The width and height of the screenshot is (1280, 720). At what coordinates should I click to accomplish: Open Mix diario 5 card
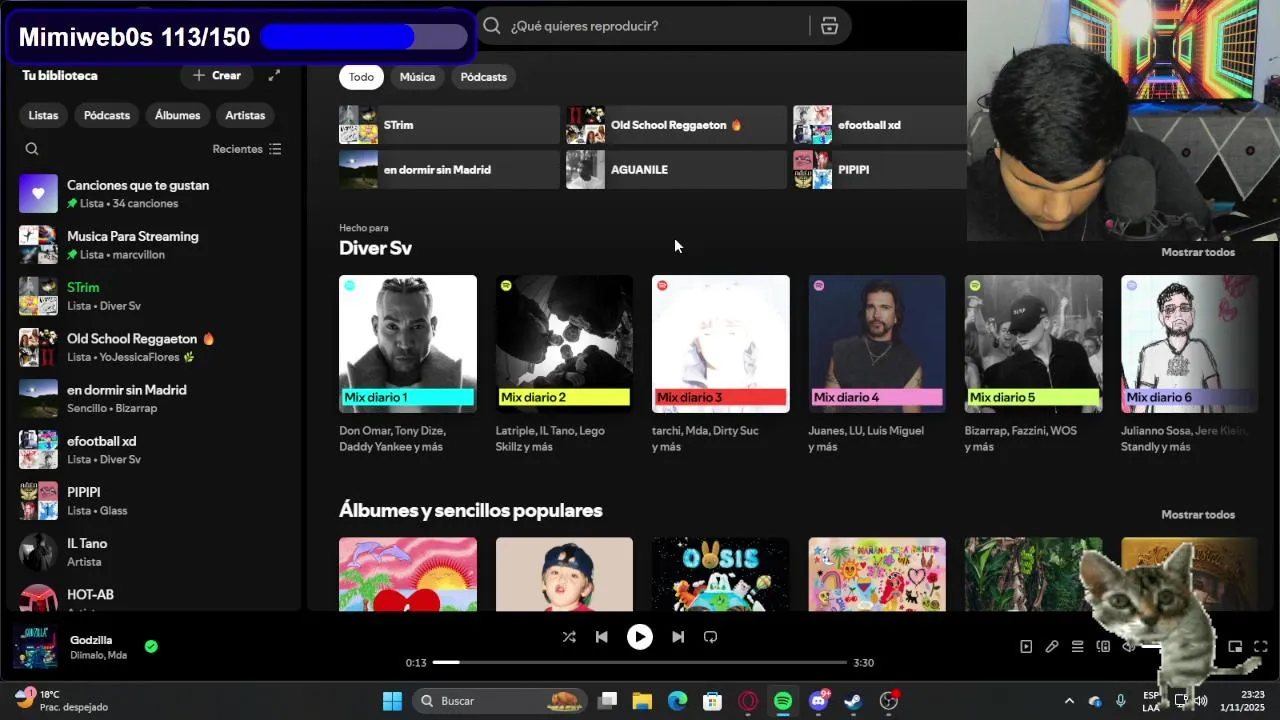[1033, 364]
